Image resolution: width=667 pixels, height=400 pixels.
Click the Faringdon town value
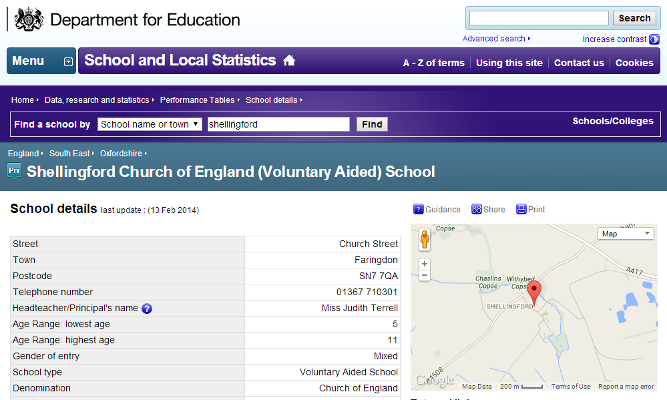(x=376, y=260)
